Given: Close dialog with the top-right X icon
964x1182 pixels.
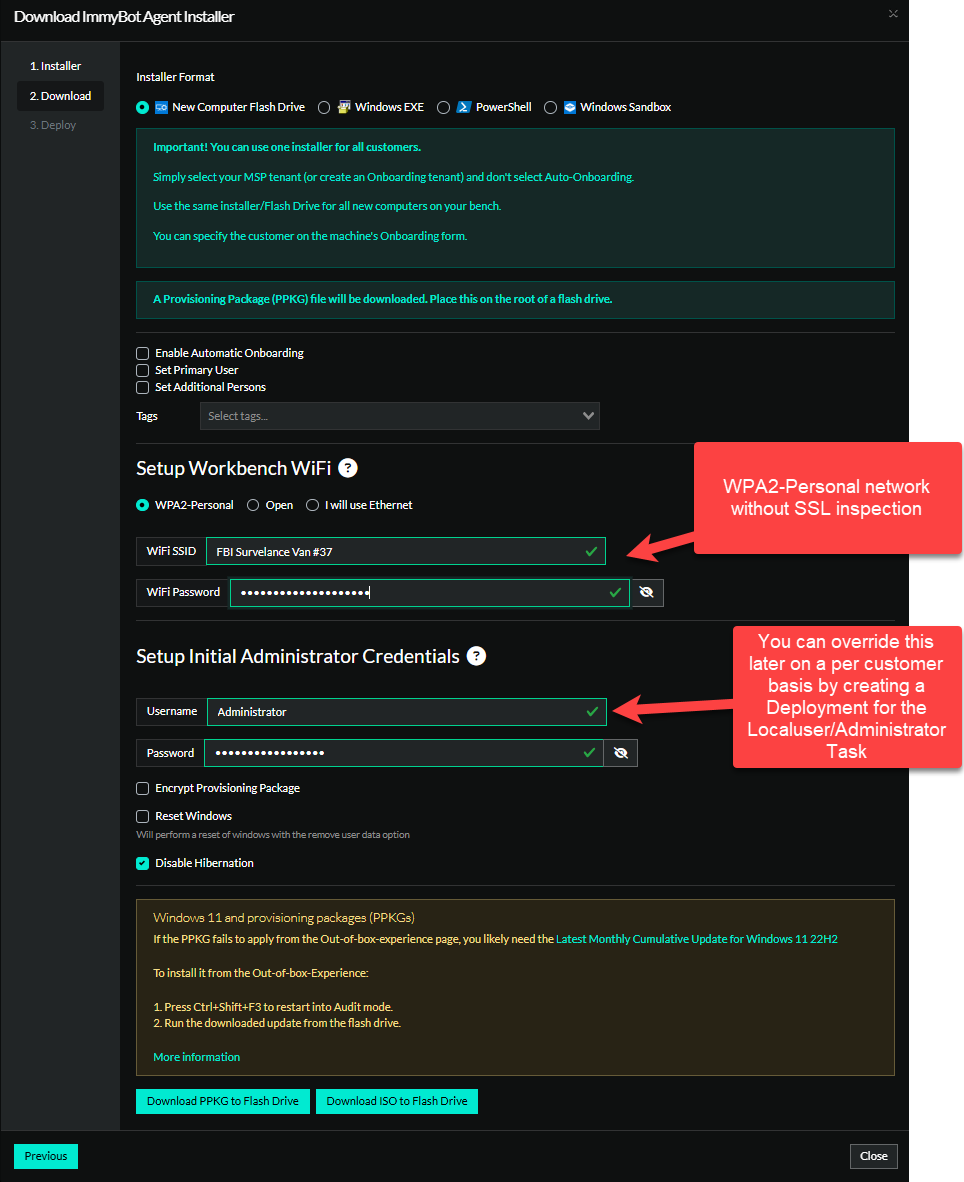Looking at the screenshot, I should click(x=893, y=14).
